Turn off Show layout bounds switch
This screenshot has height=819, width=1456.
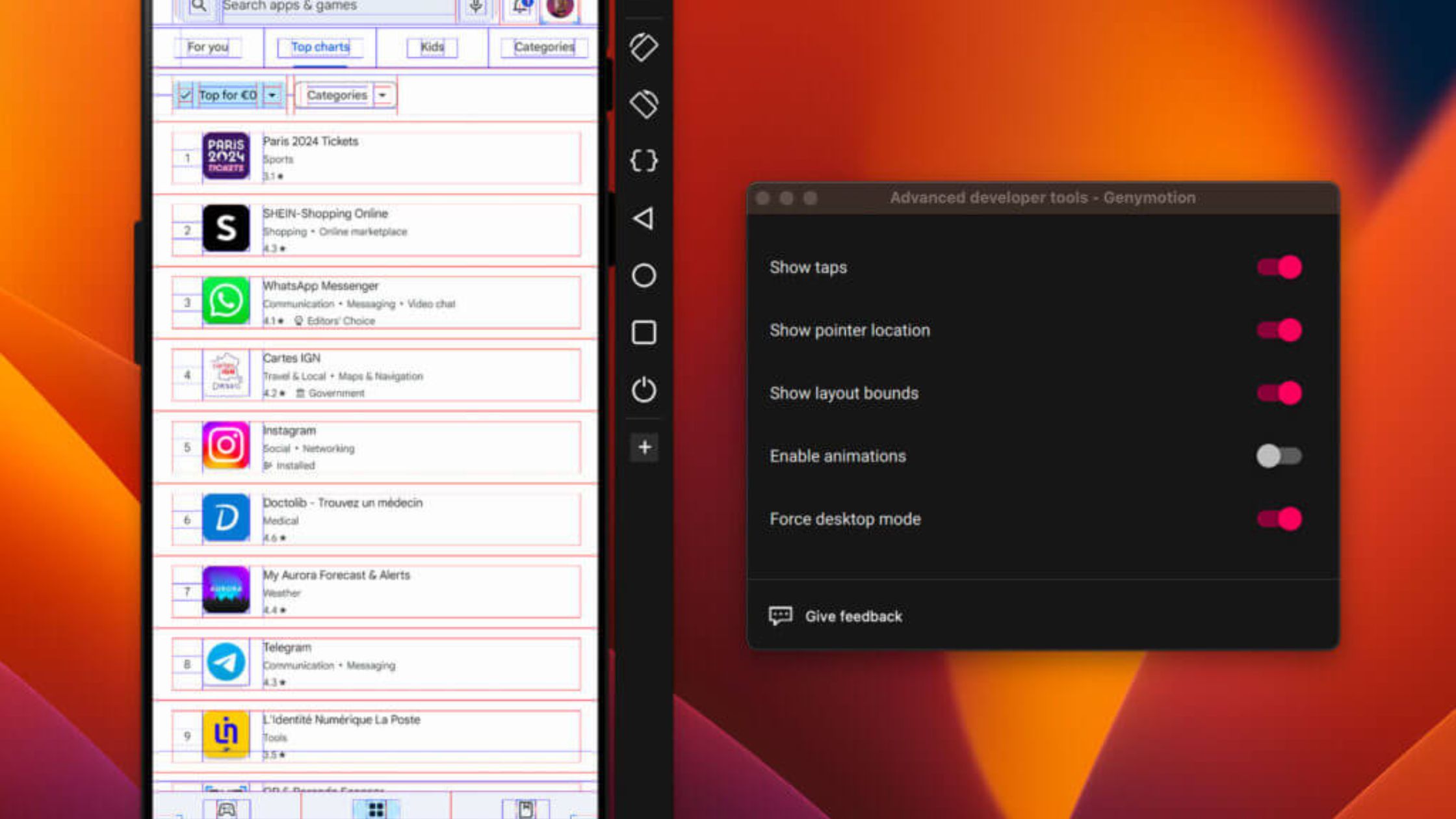click(x=1279, y=393)
